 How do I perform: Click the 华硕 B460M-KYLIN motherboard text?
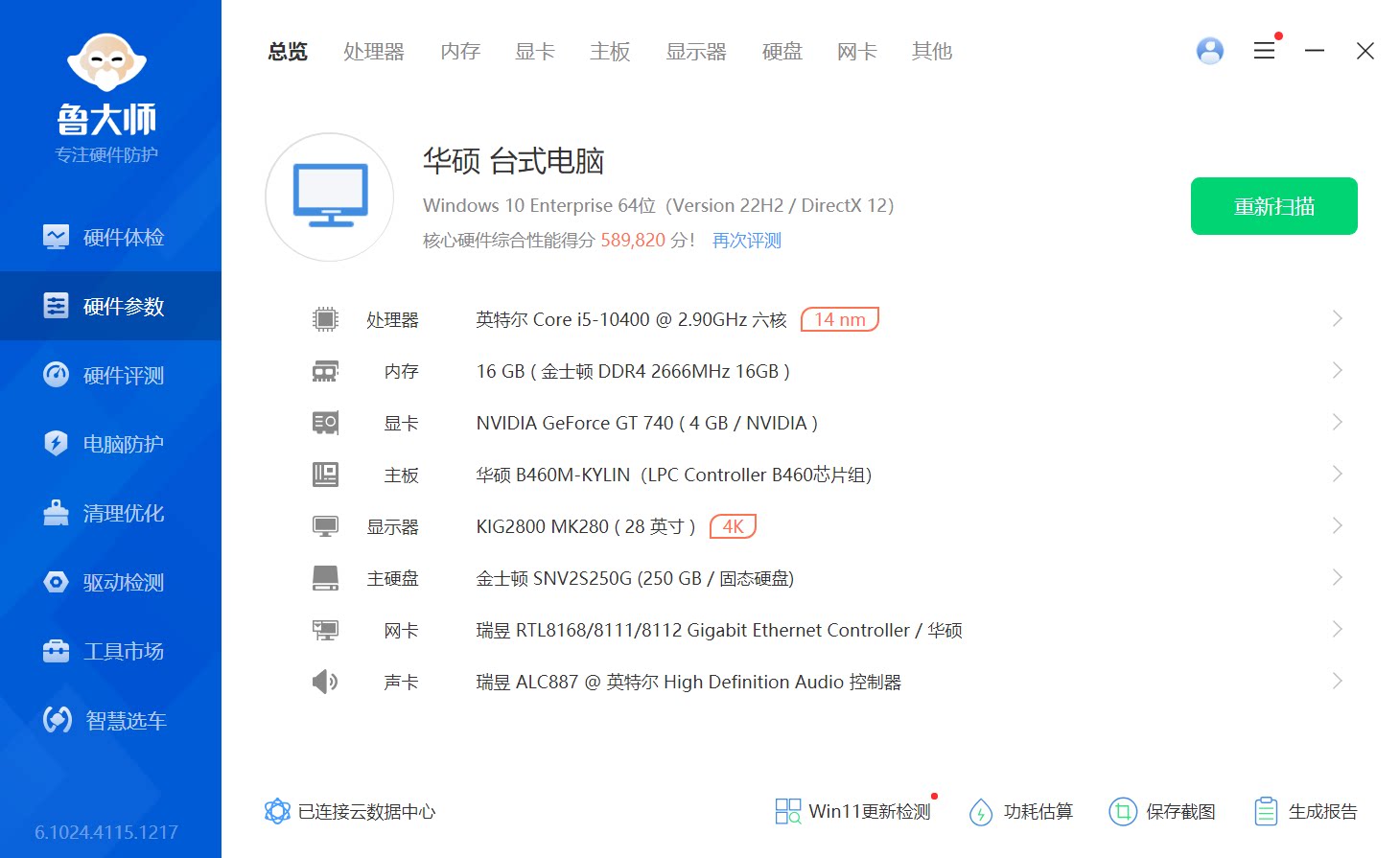coord(674,475)
